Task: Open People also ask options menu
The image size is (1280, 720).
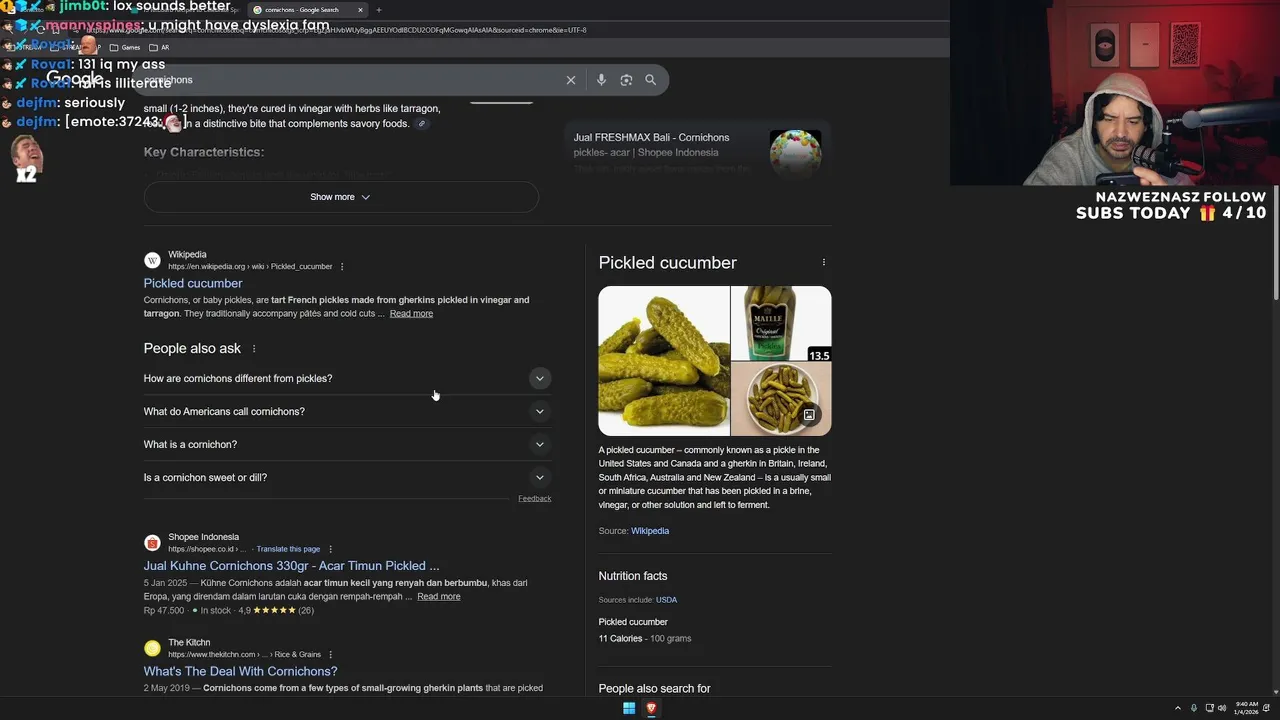Action: (x=254, y=348)
